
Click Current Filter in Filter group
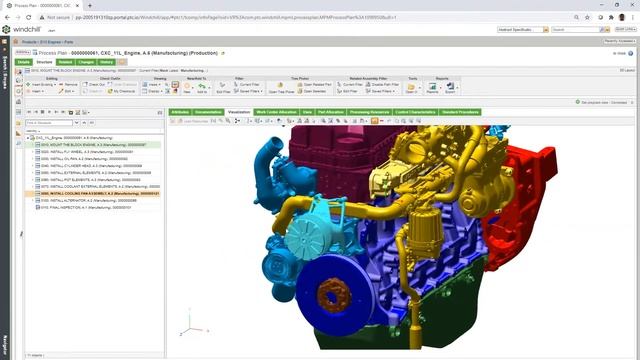point(247,84)
